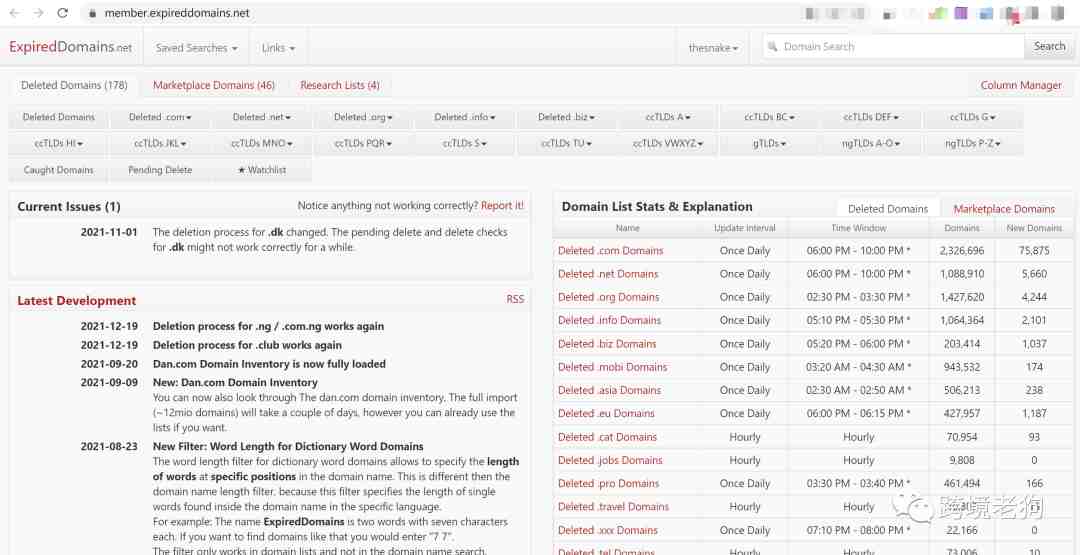Image resolution: width=1080 pixels, height=555 pixels.
Task: Open Deleted .jobs Domains link
Action: (x=610, y=460)
